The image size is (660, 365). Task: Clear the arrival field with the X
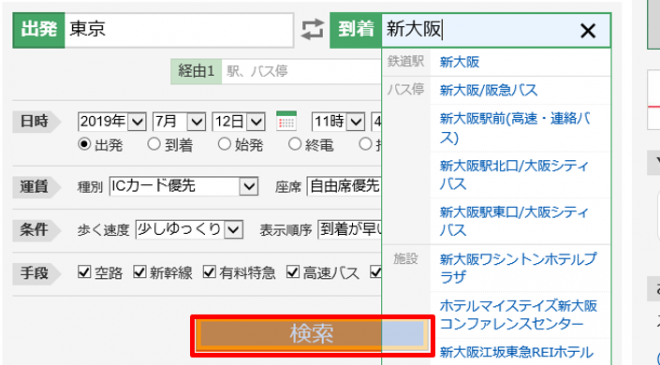pos(588,31)
